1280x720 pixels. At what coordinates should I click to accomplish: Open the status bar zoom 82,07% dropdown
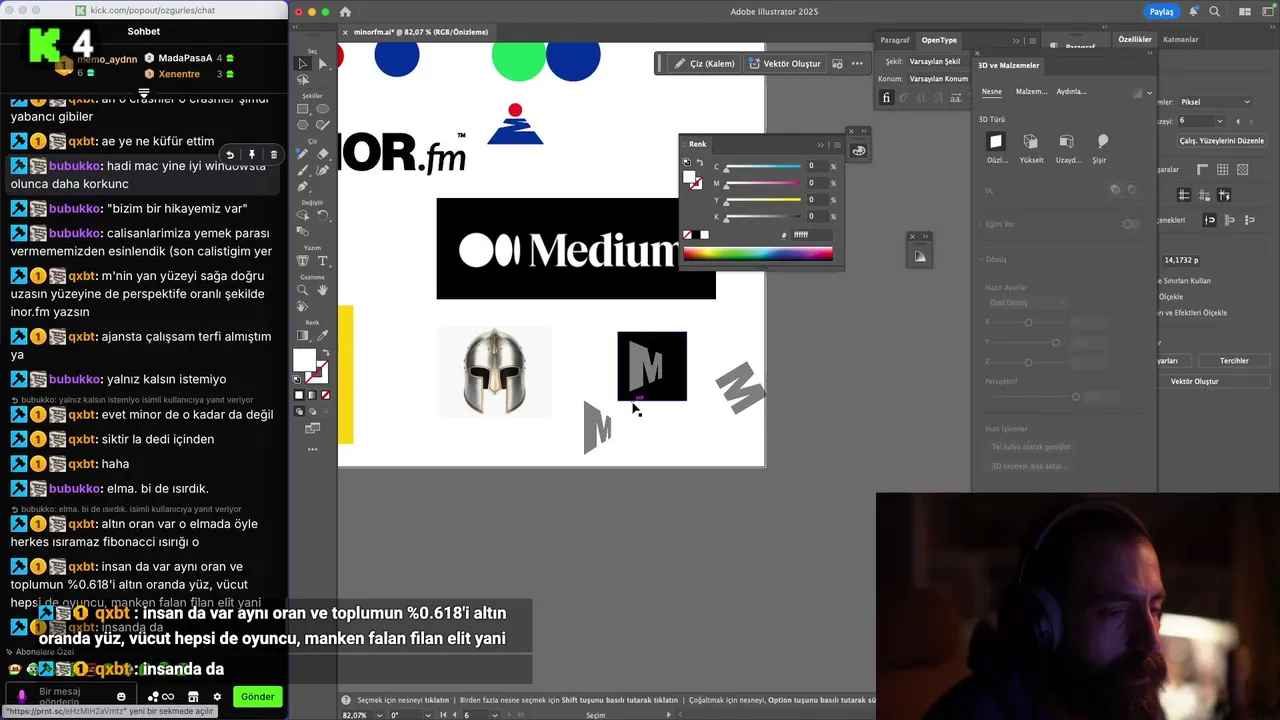(380, 715)
